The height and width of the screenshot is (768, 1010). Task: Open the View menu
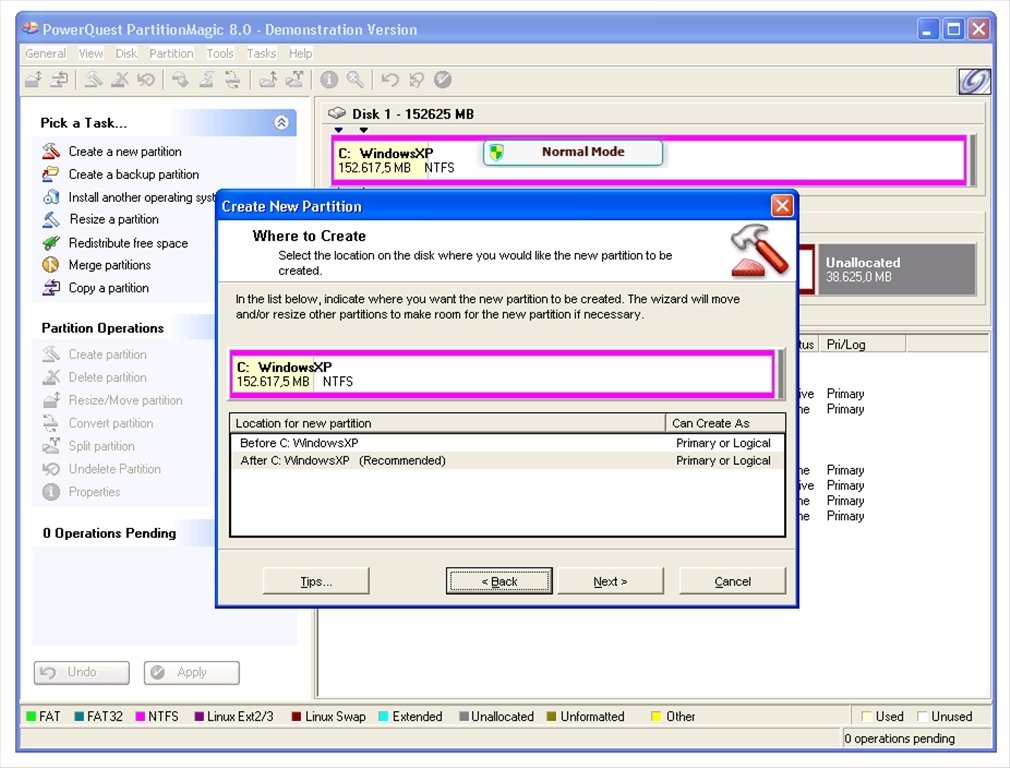point(91,53)
